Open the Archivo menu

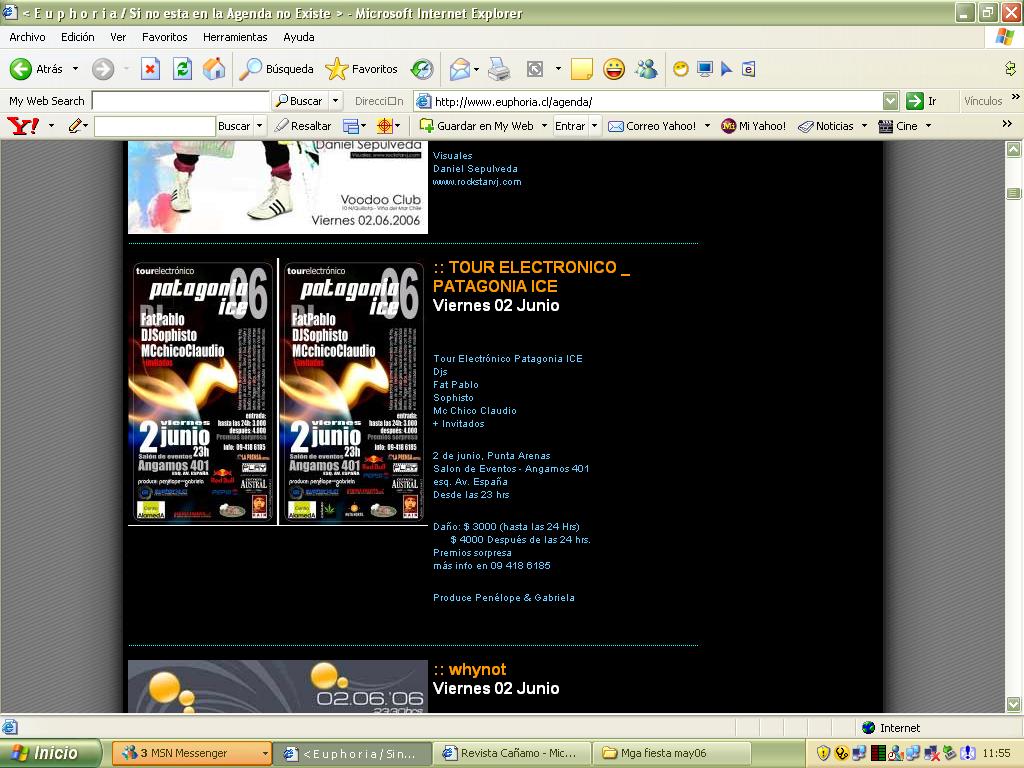tap(27, 37)
